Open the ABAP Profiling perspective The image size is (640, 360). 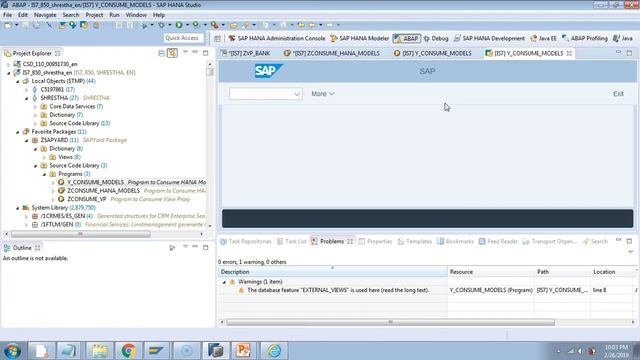(x=585, y=38)
